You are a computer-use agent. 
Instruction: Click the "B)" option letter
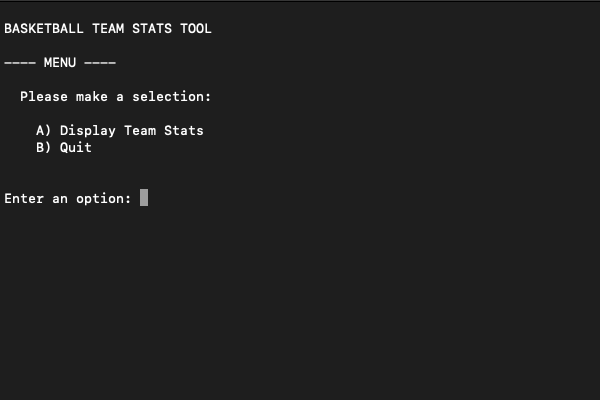pyautogui.click(x=44, y=148)
